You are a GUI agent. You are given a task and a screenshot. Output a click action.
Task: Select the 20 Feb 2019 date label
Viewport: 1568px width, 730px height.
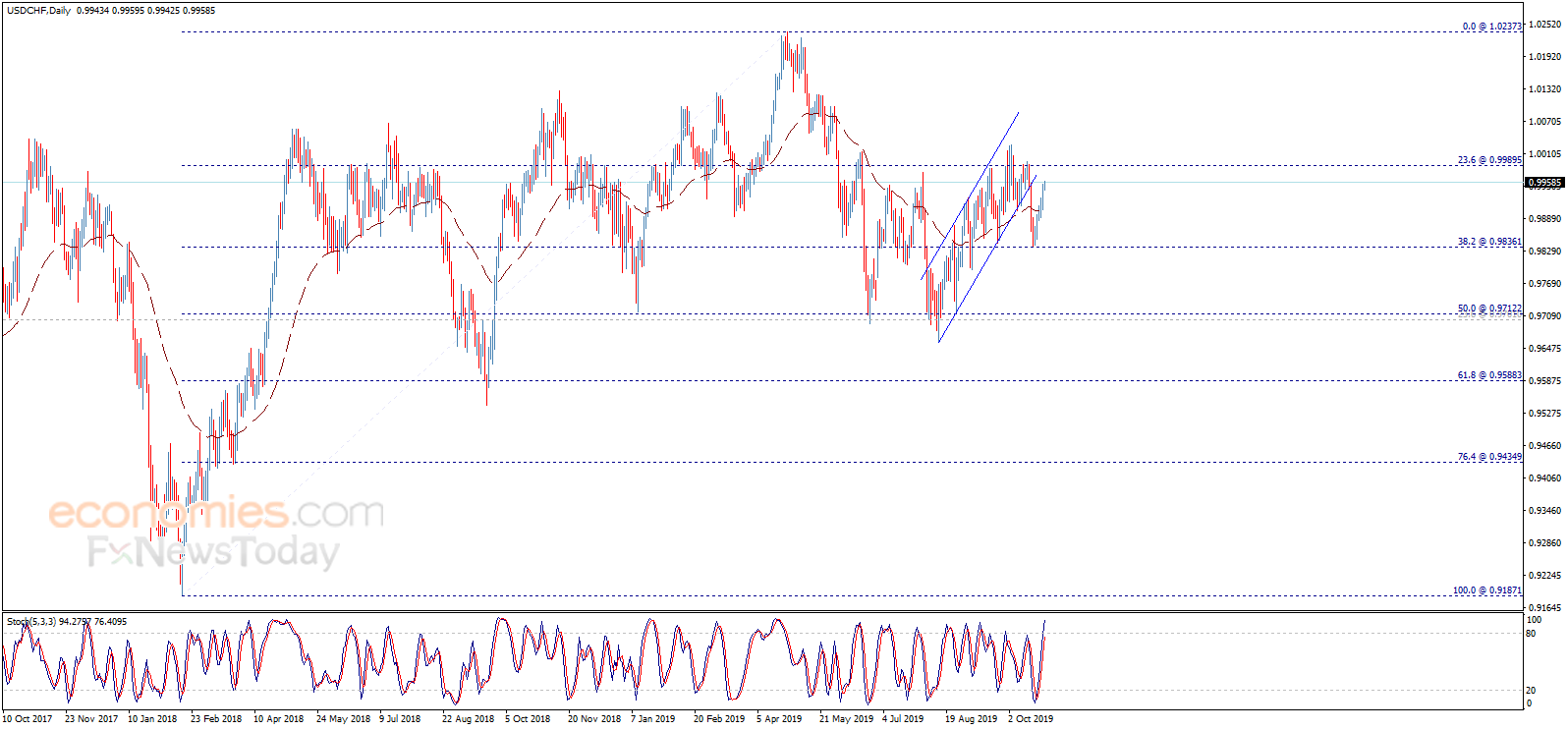click(x=719, y=719)
